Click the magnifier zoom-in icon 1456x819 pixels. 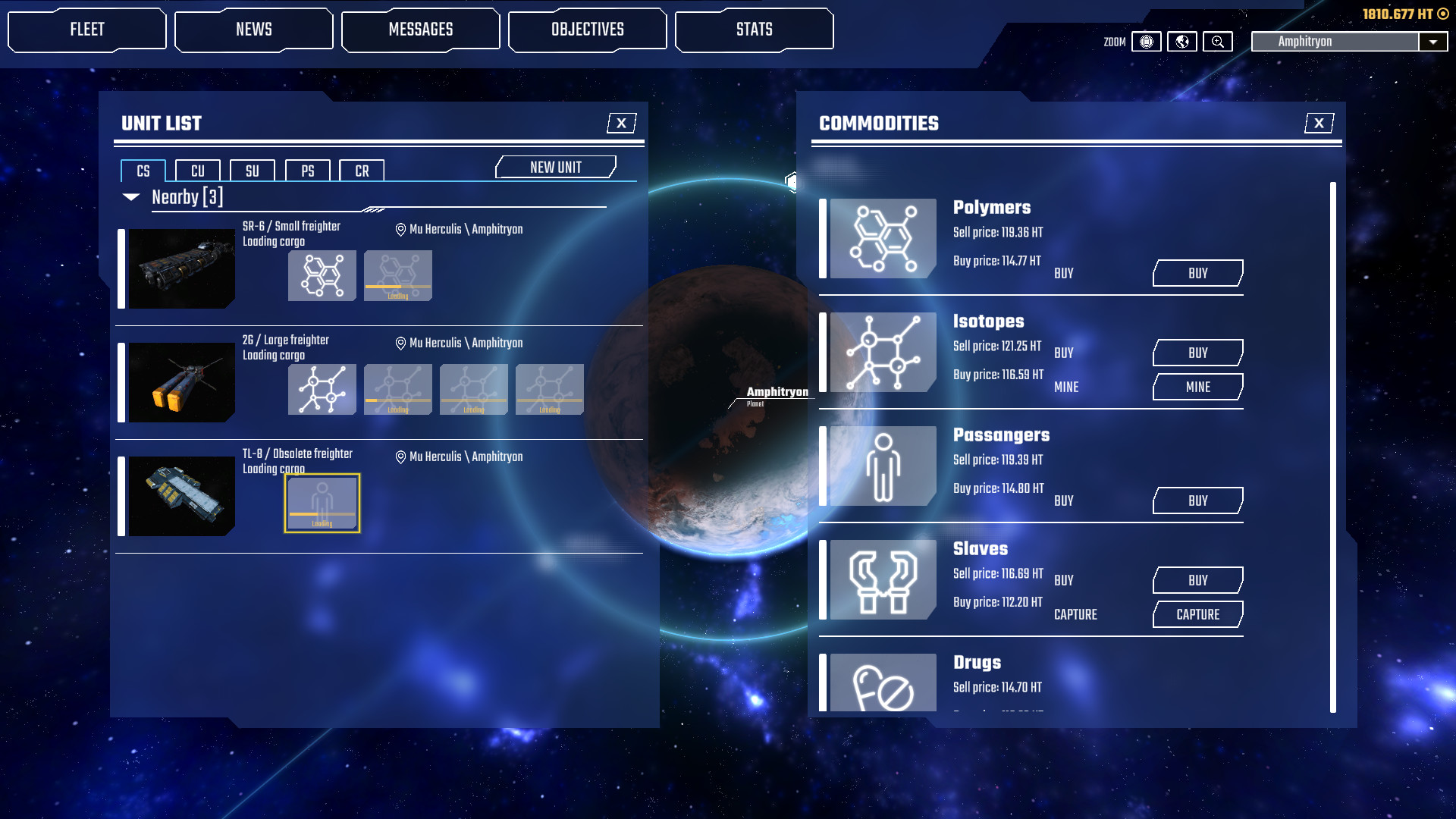(x=1217, y=42)
